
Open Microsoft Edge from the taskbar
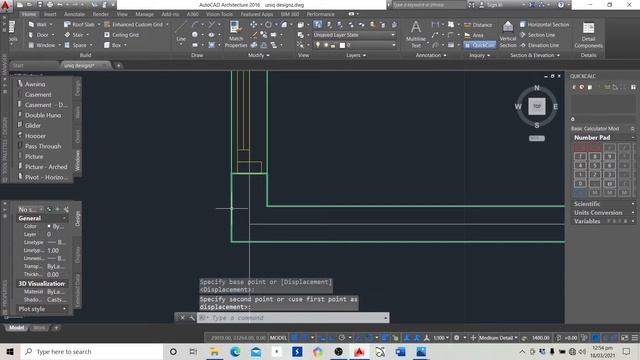(235, 351)
